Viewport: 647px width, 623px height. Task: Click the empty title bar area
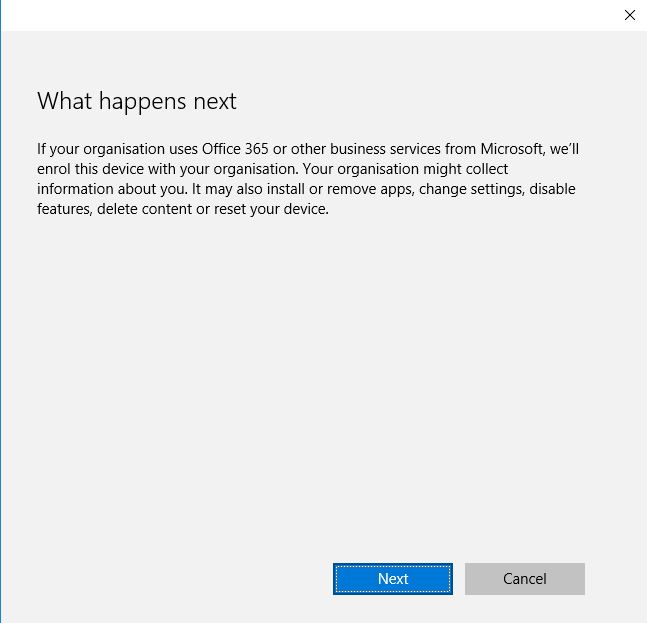tap(300, 15)
